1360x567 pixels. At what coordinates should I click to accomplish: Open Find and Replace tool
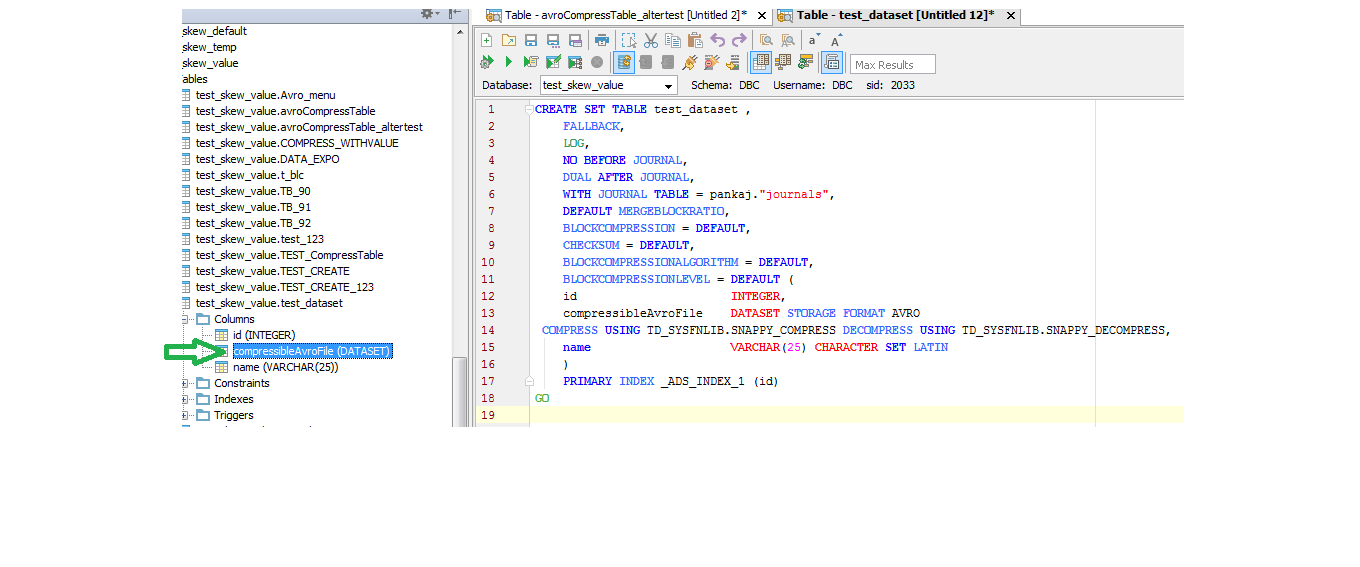(x=788, y=40)
